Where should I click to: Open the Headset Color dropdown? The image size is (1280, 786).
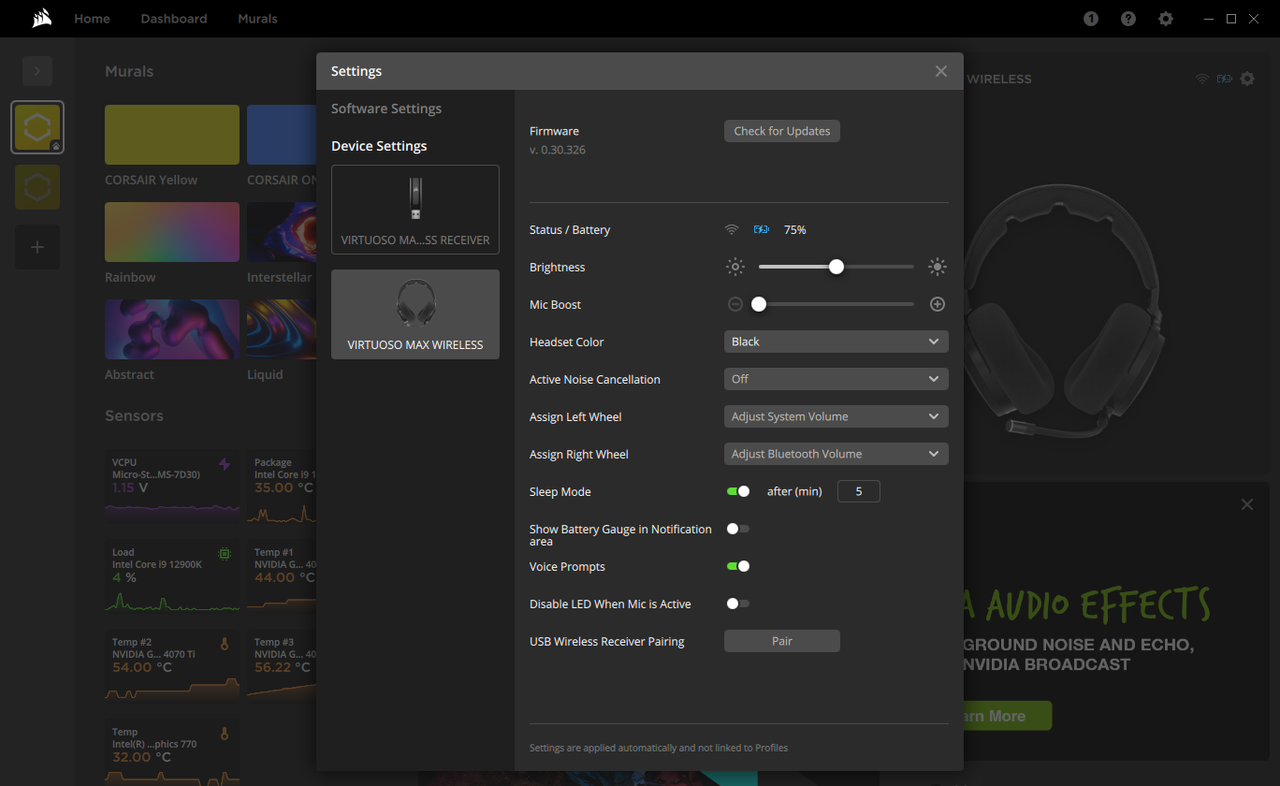836,342
